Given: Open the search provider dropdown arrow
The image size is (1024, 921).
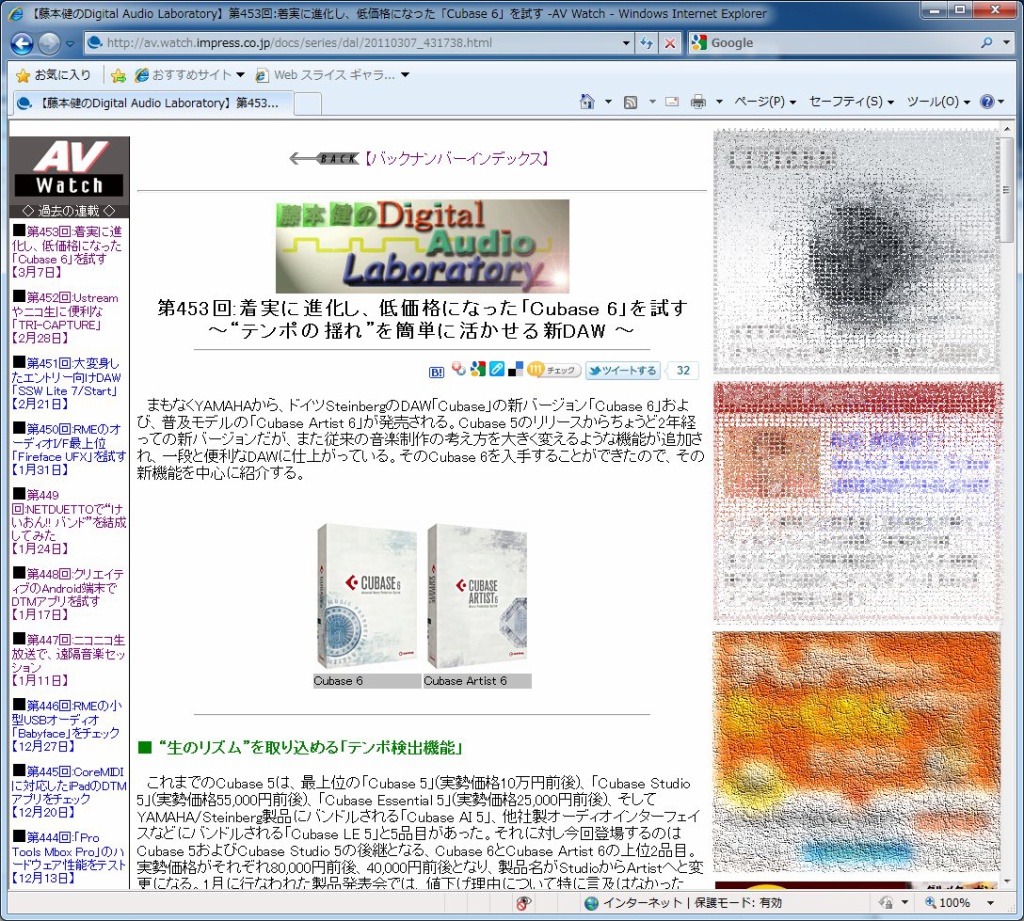Looking at the screenshot, I should tap(1006, 43).
